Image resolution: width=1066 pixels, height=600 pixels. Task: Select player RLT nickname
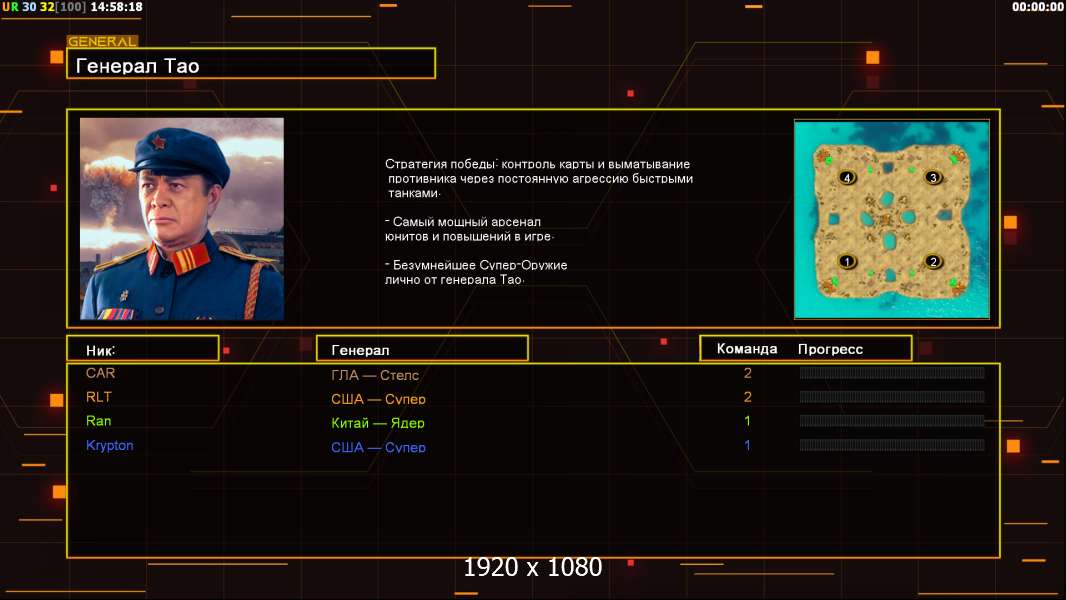[99, 397]
